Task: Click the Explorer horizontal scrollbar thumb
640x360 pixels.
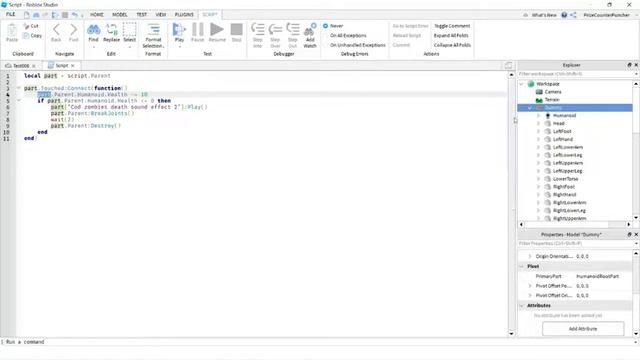Action: 567,224
